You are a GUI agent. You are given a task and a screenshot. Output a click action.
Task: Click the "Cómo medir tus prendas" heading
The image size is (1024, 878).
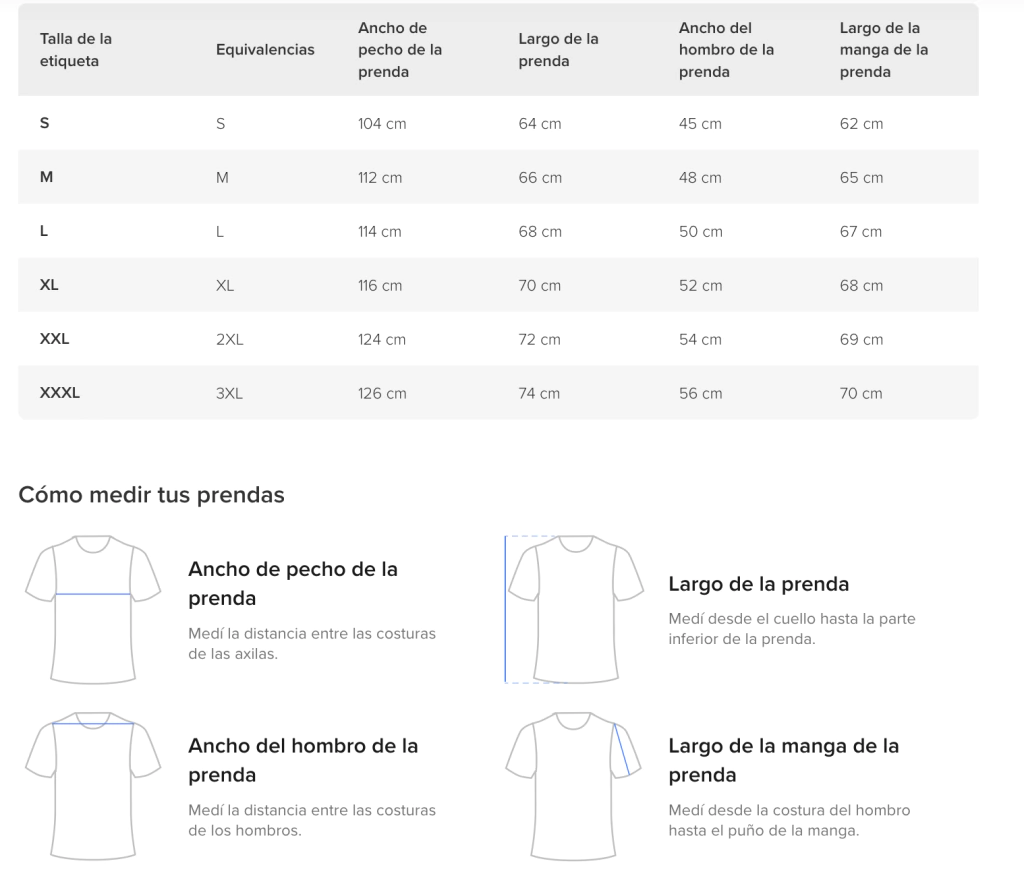151,495
